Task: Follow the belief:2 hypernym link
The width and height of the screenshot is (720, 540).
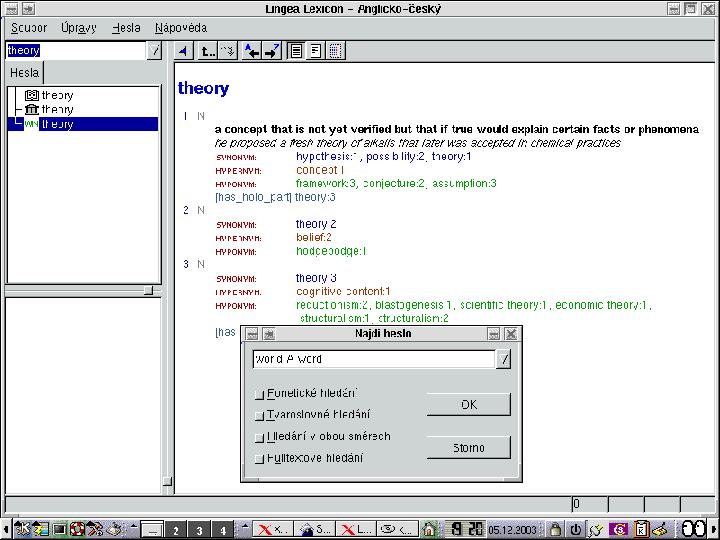Action: [x=314, y=237]
